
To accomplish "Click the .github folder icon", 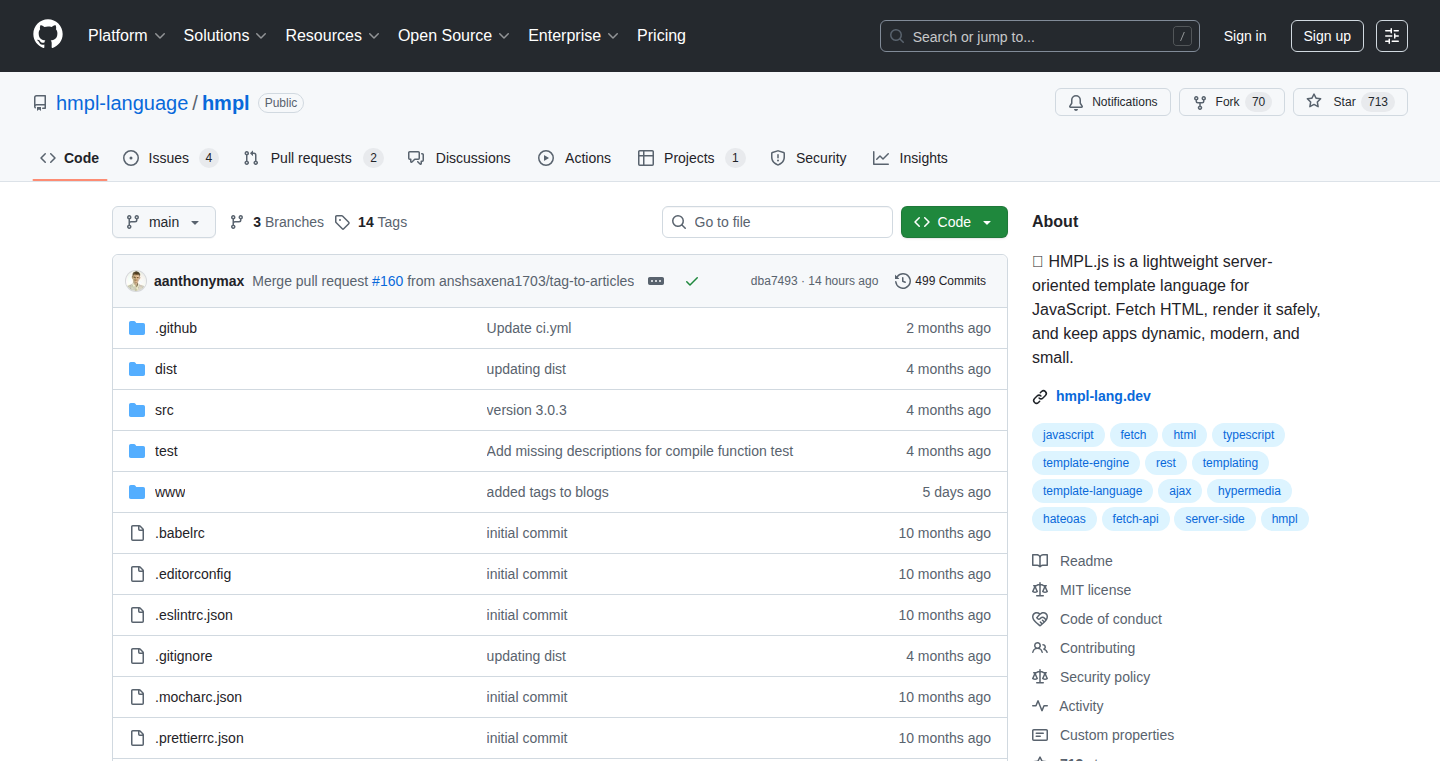I will [x=137, y=328].
